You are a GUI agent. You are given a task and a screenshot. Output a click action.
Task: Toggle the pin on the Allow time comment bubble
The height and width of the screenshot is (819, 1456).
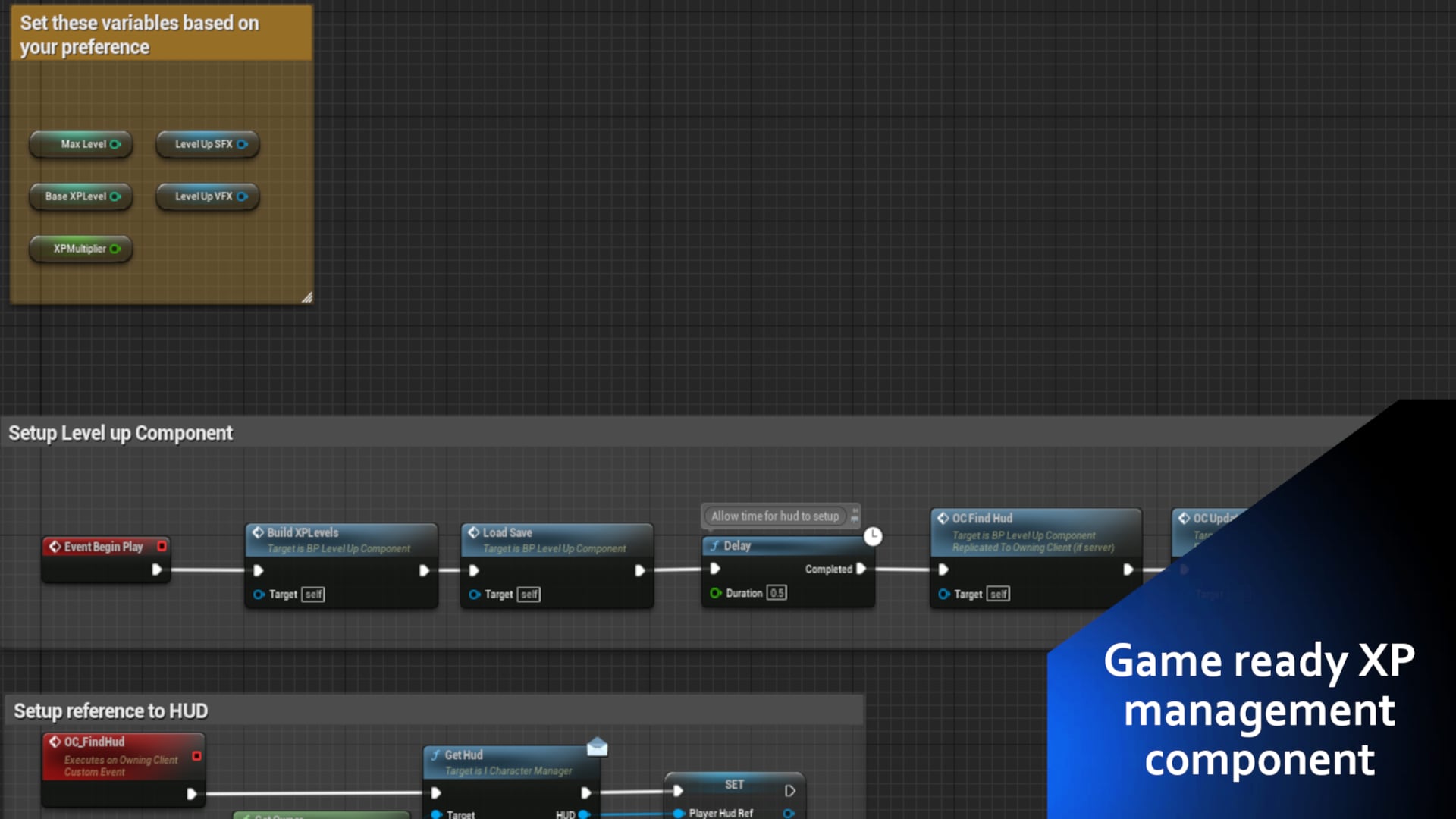click(855, 516)
